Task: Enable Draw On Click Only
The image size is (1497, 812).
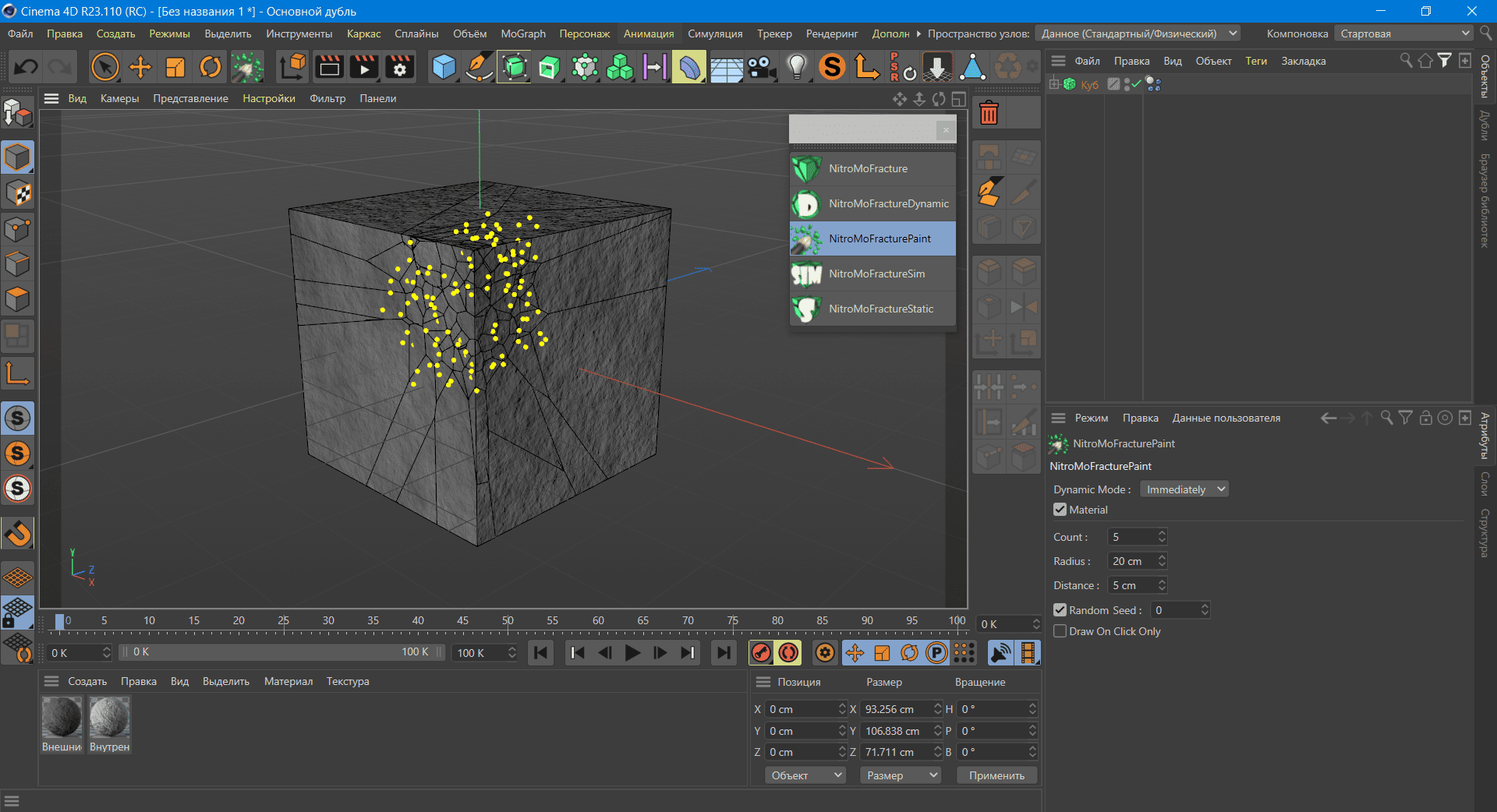Action: click(1060, 631)
